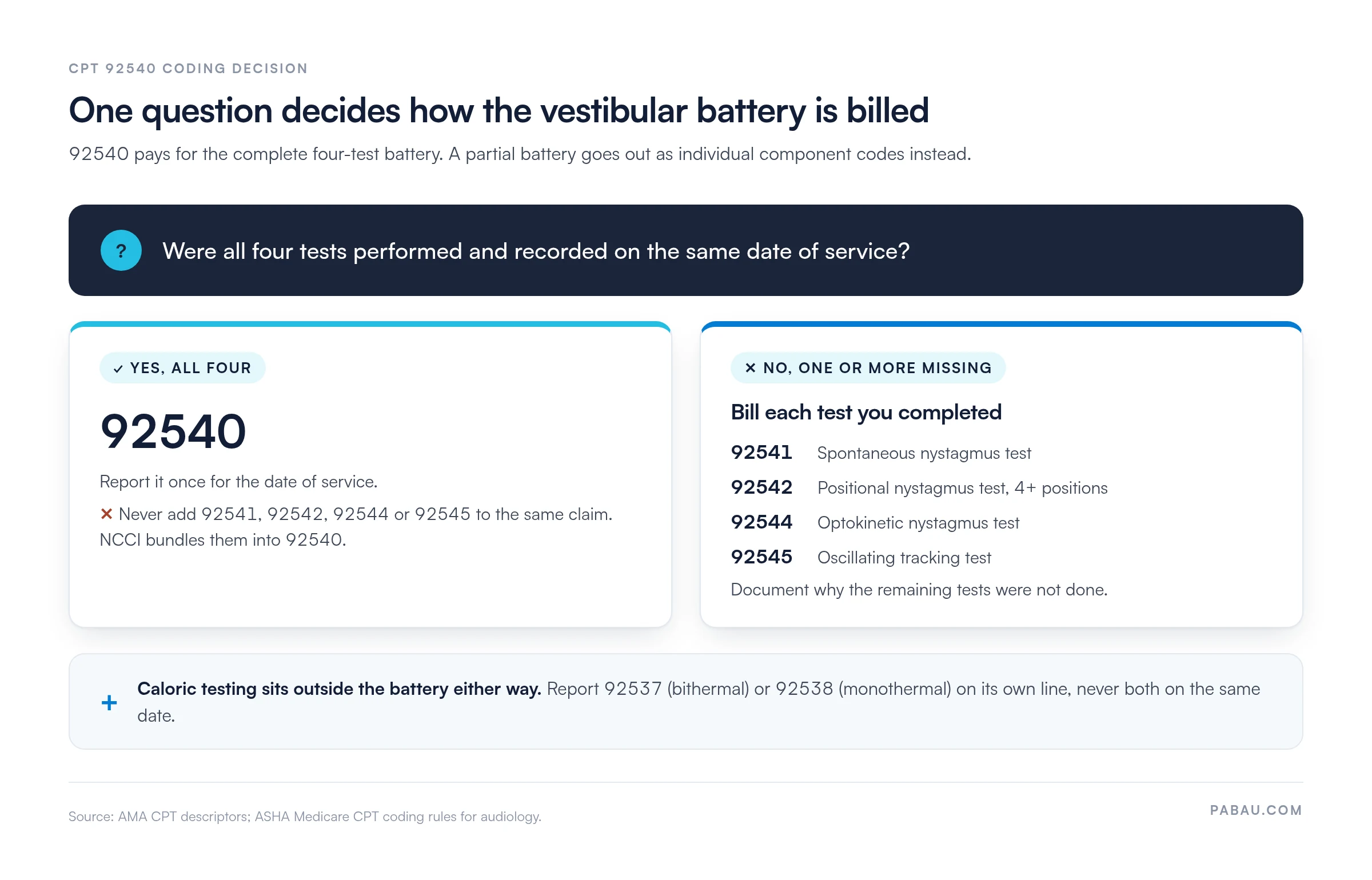
Task: Click the checkmark in the YES badge
Action: (118, 369)
